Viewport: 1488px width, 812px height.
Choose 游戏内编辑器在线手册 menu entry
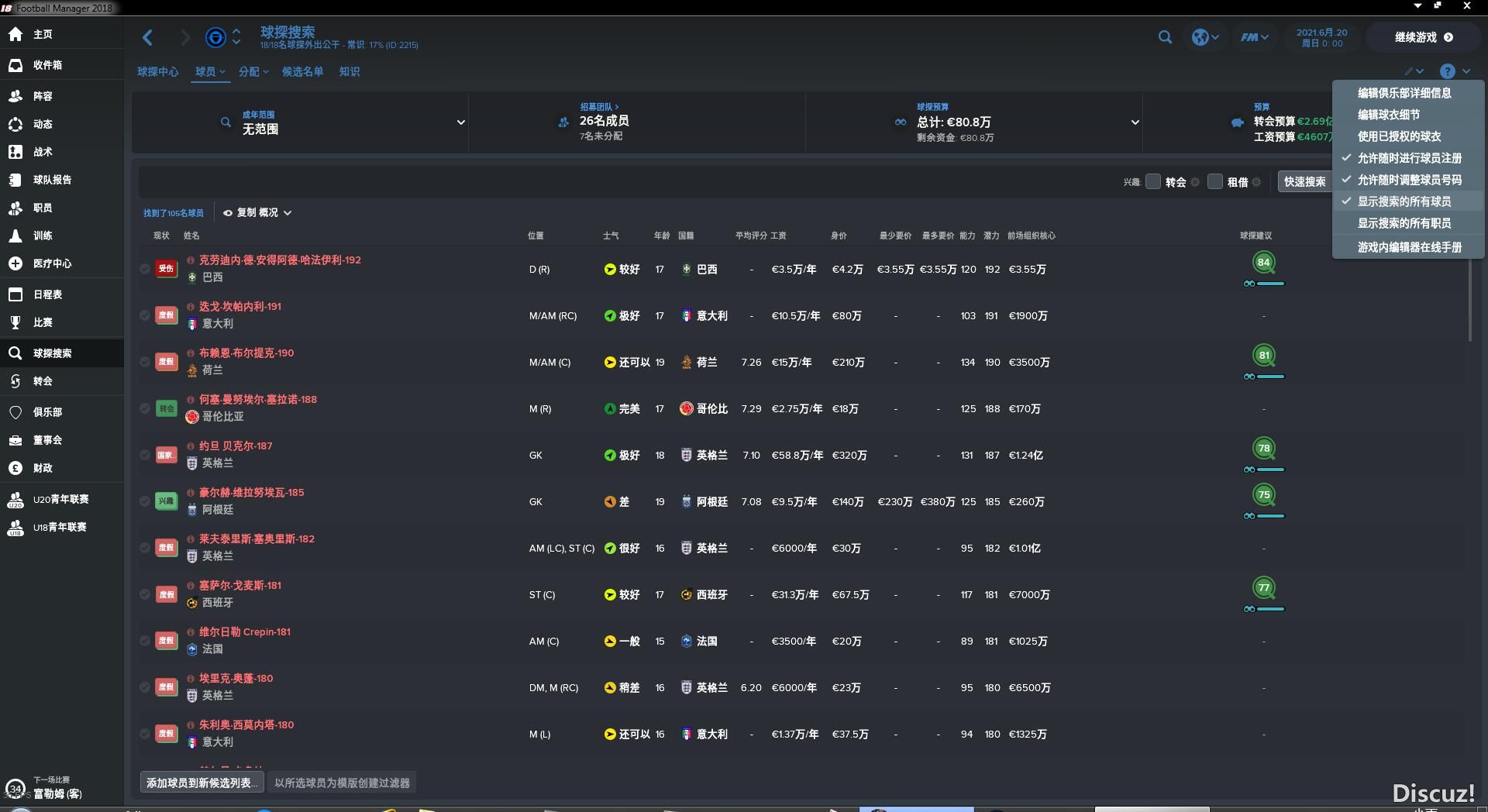click(1408, 247)
